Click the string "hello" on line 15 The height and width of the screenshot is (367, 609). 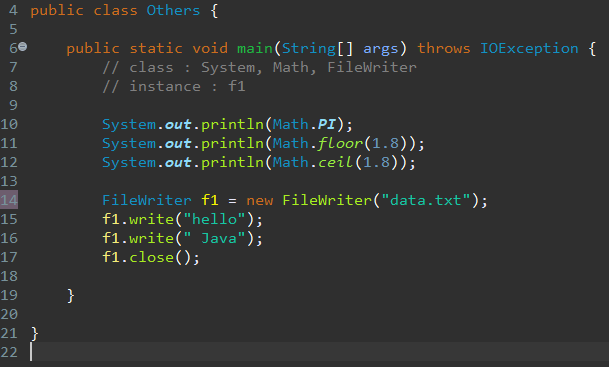pyautogui.click(x=214, y=219)
